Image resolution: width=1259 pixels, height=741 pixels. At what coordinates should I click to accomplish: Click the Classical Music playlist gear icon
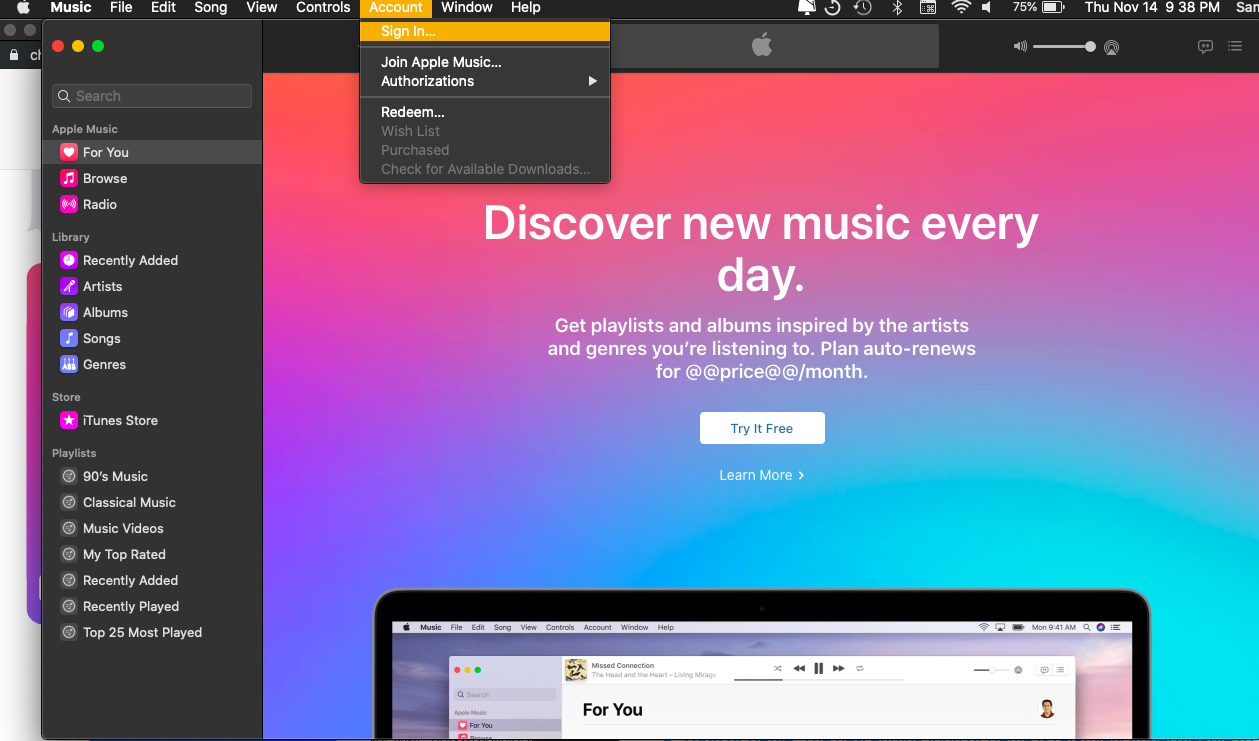pyautogui.click(x=68, y=502)
